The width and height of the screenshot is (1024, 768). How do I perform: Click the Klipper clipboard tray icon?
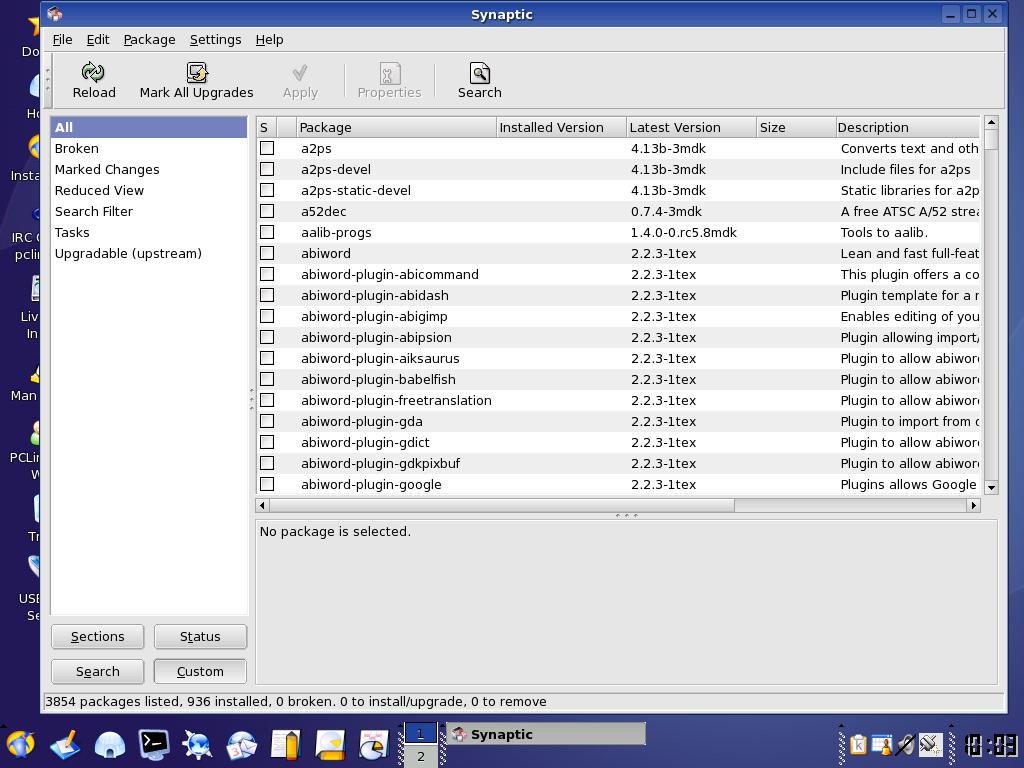[858, 744]
